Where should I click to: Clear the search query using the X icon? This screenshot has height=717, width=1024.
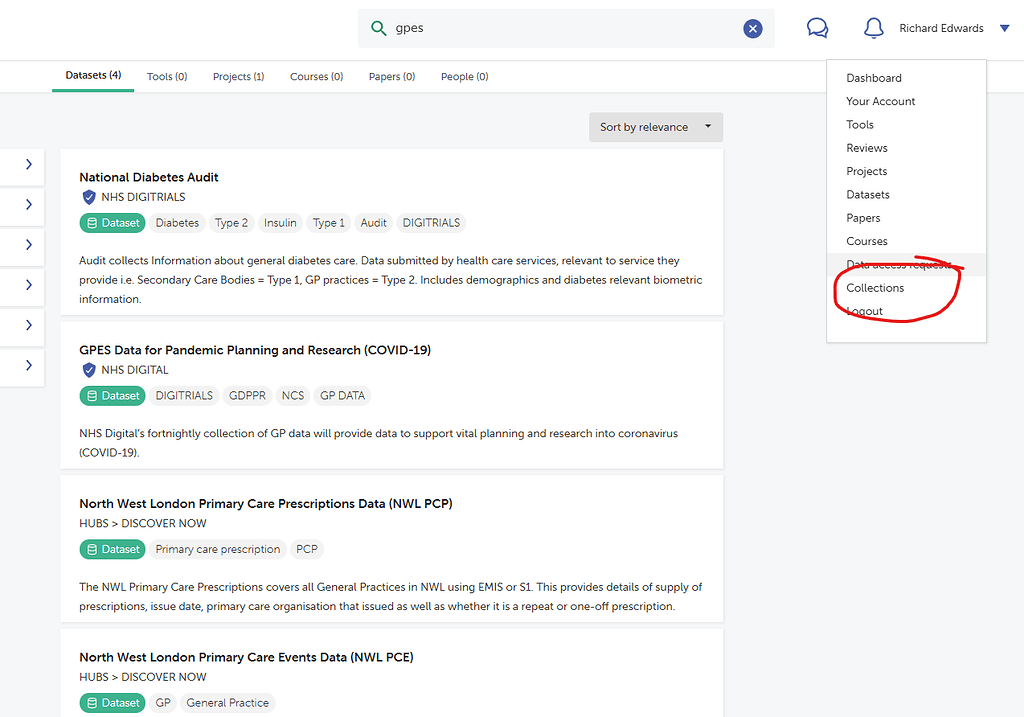pos(753,28)
